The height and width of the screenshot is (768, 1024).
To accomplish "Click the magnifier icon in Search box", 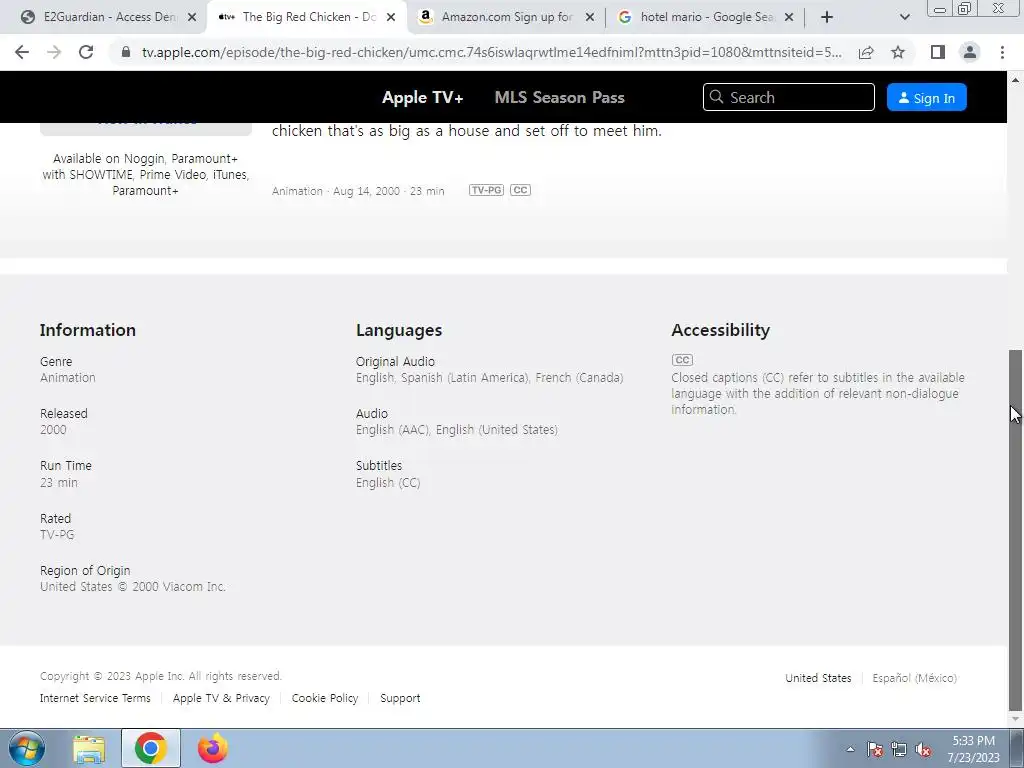I will pos(716,97).
